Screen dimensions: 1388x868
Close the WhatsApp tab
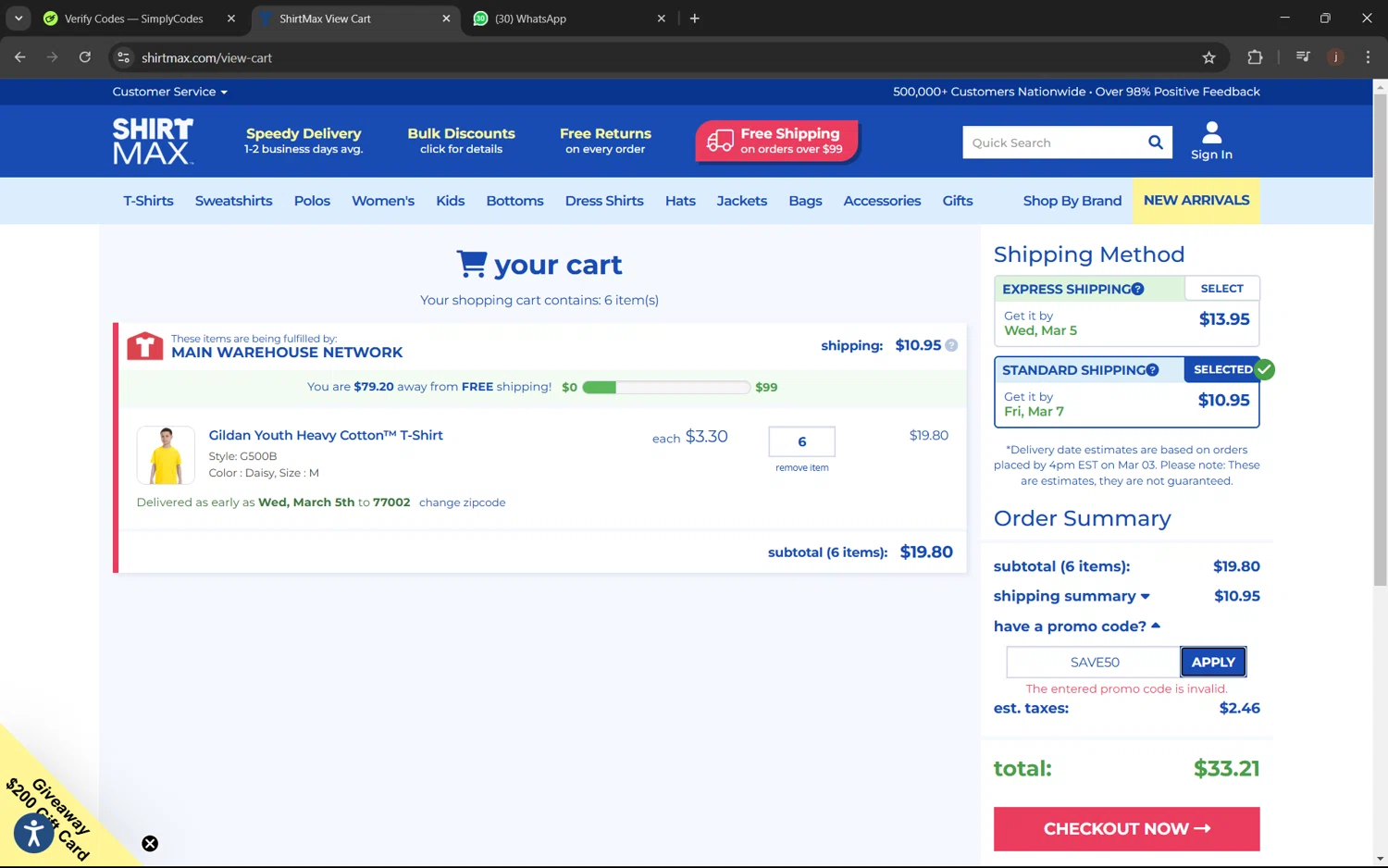pos(661,19)
